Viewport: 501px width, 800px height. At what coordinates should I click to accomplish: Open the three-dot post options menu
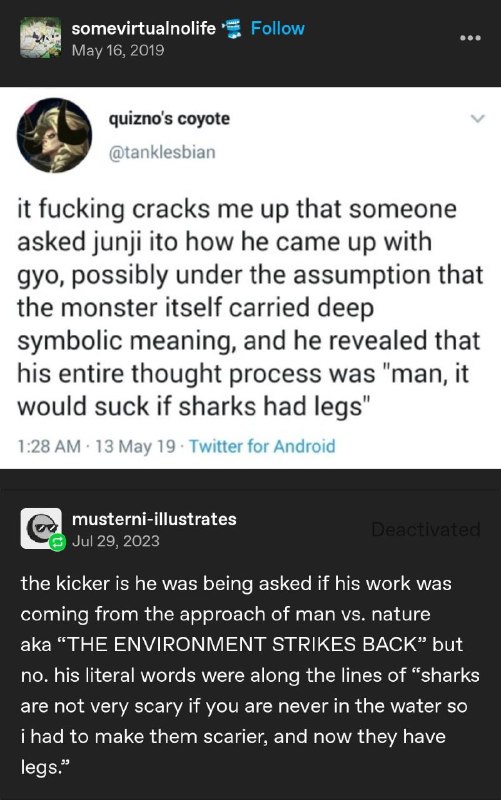(x=470, y=38)
